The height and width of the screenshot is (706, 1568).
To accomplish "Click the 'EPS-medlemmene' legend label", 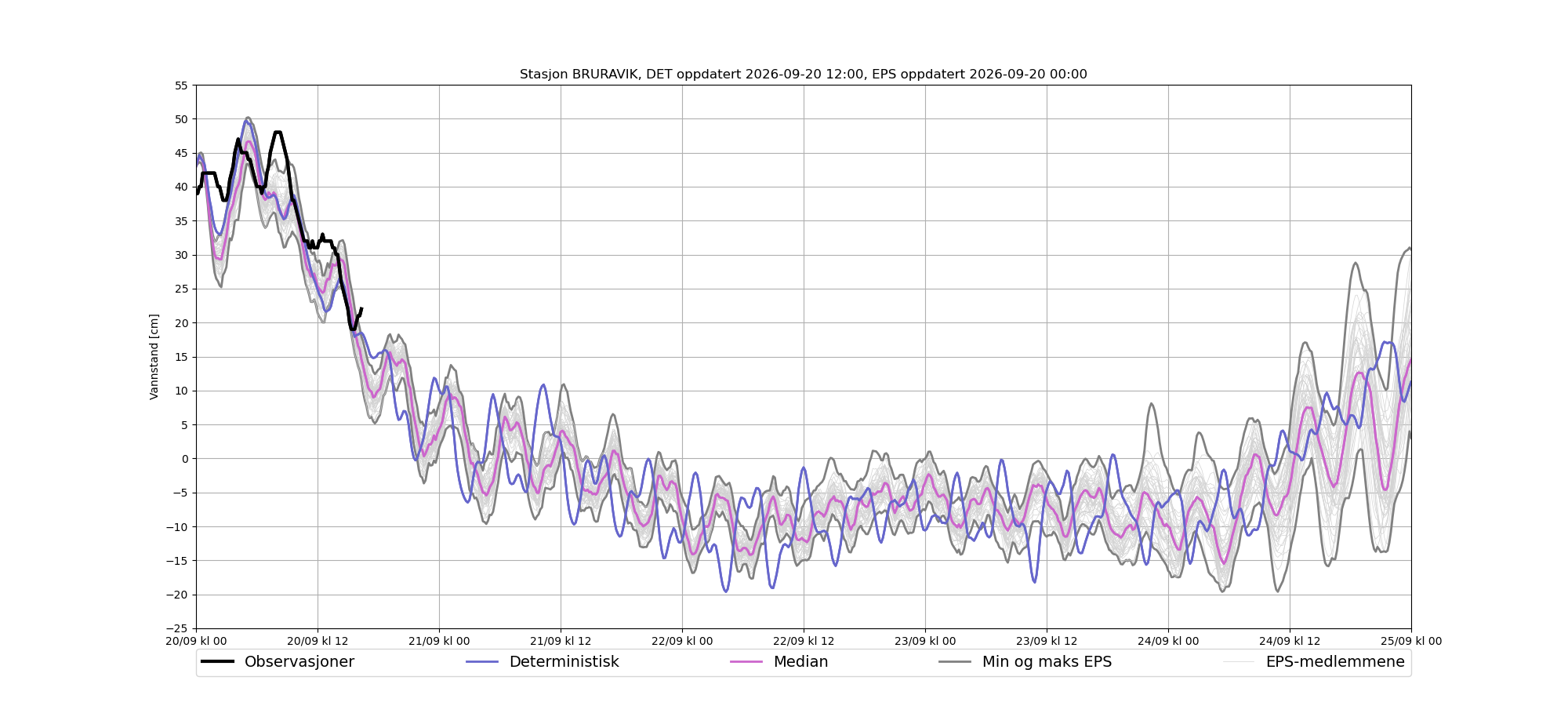I will pyautogui.click(x=1335, y=662).
